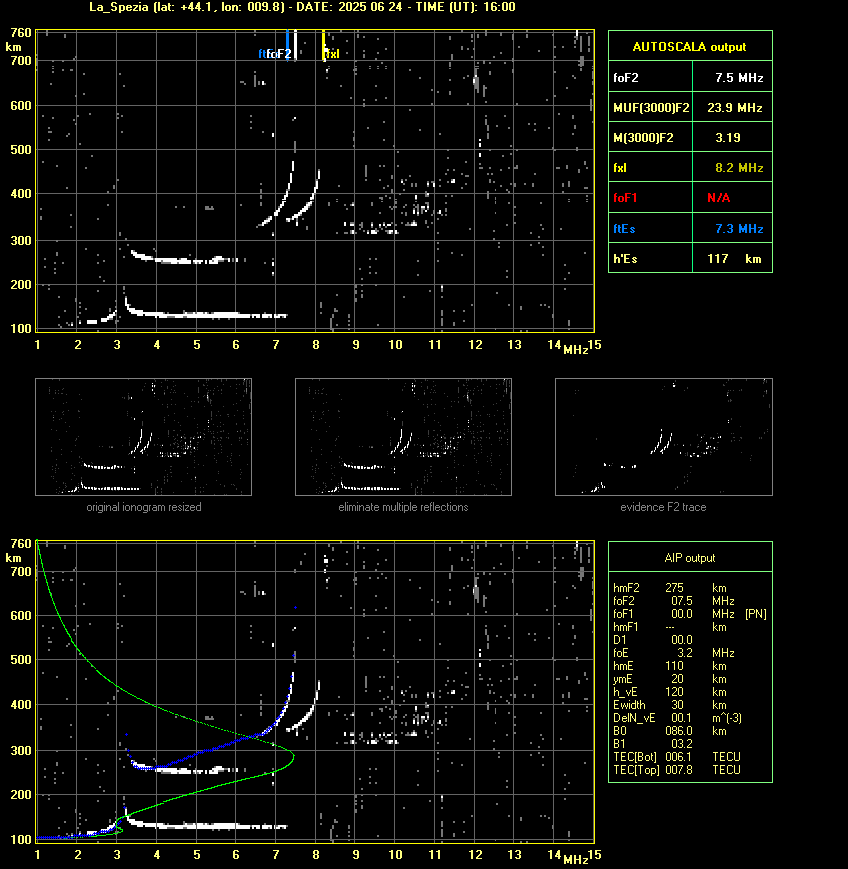Click the h_vE 120 km row
848x869 pixels.
click(670, 692)
